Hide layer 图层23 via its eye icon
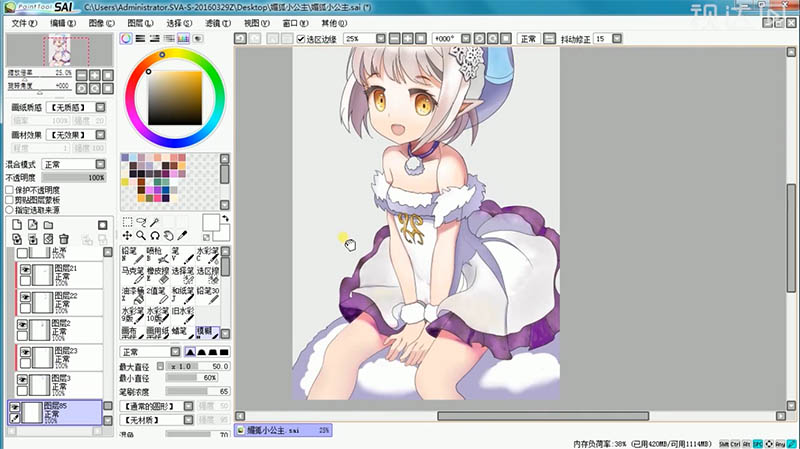 tap(25, 352)
